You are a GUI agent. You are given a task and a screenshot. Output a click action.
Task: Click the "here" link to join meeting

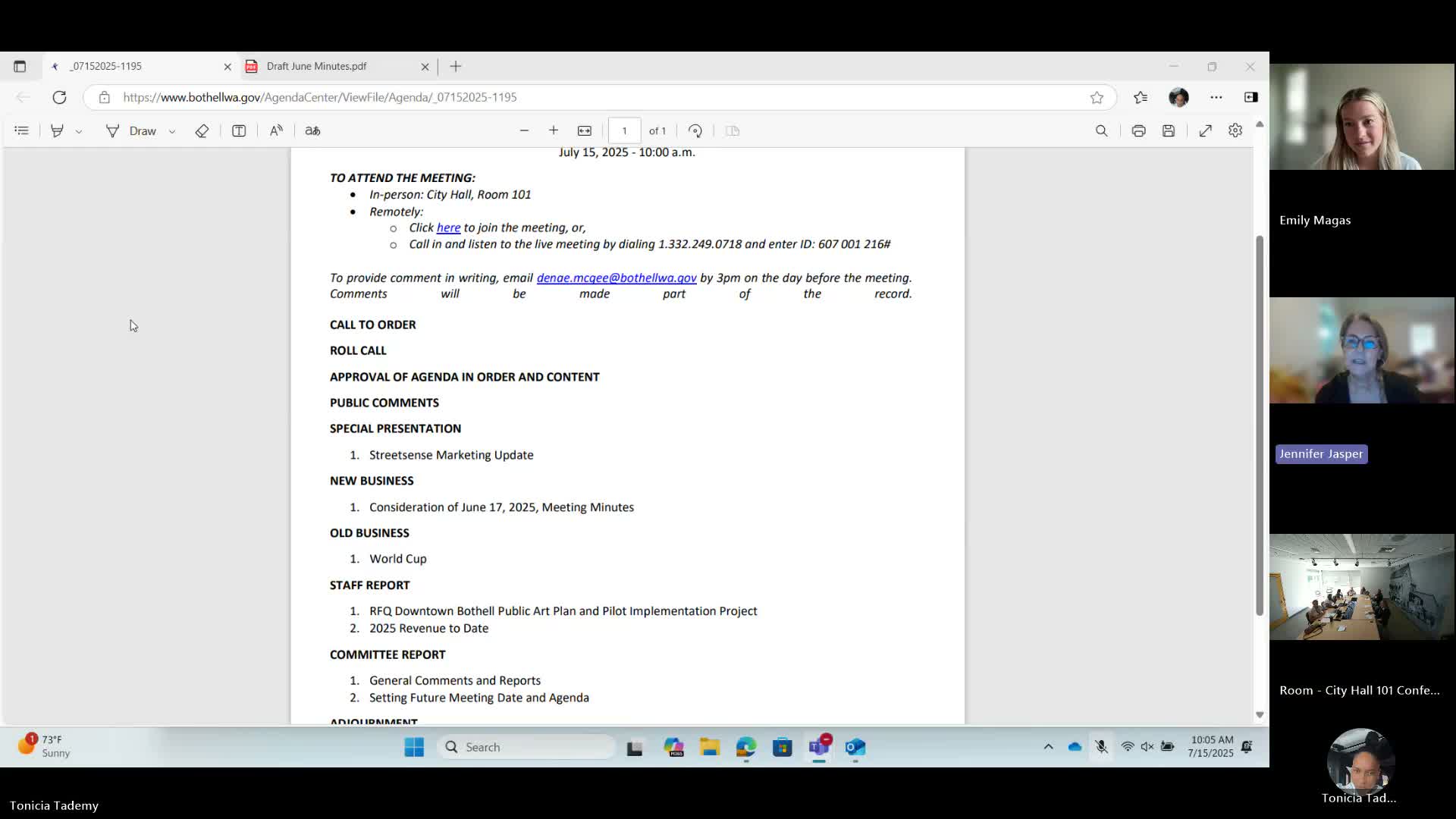coord(448,227)
